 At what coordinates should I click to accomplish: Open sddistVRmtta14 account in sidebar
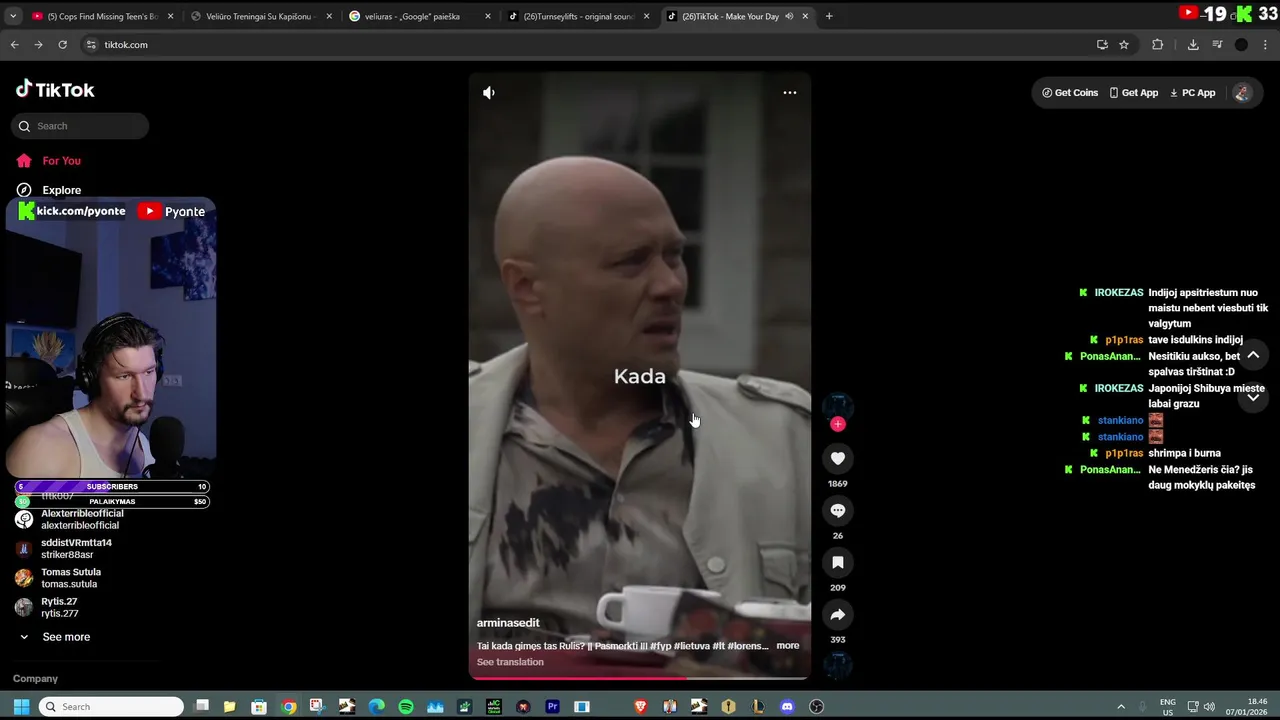tap(76, 548)
